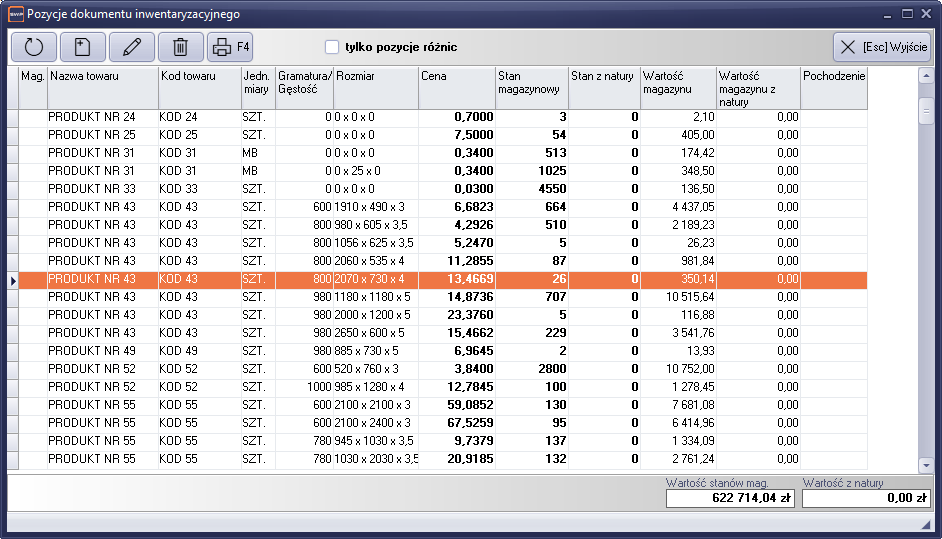Click the printer F4 button

[x=231, y=47]
